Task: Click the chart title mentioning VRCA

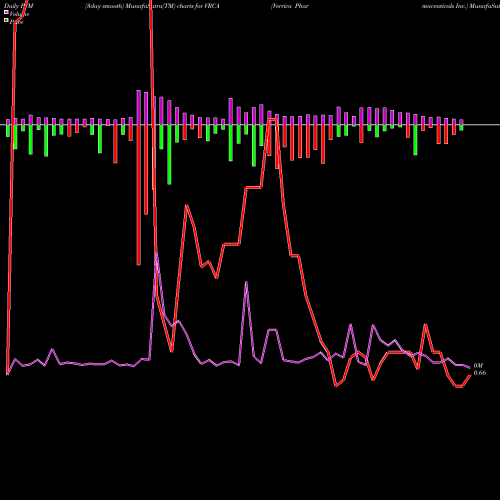Action: 152,6
